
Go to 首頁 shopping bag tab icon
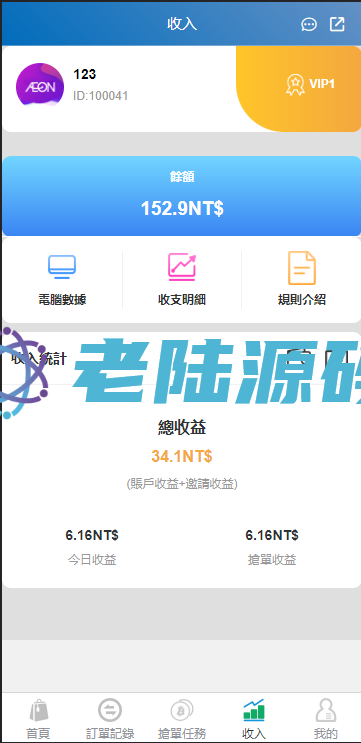(x=38, y=711)
